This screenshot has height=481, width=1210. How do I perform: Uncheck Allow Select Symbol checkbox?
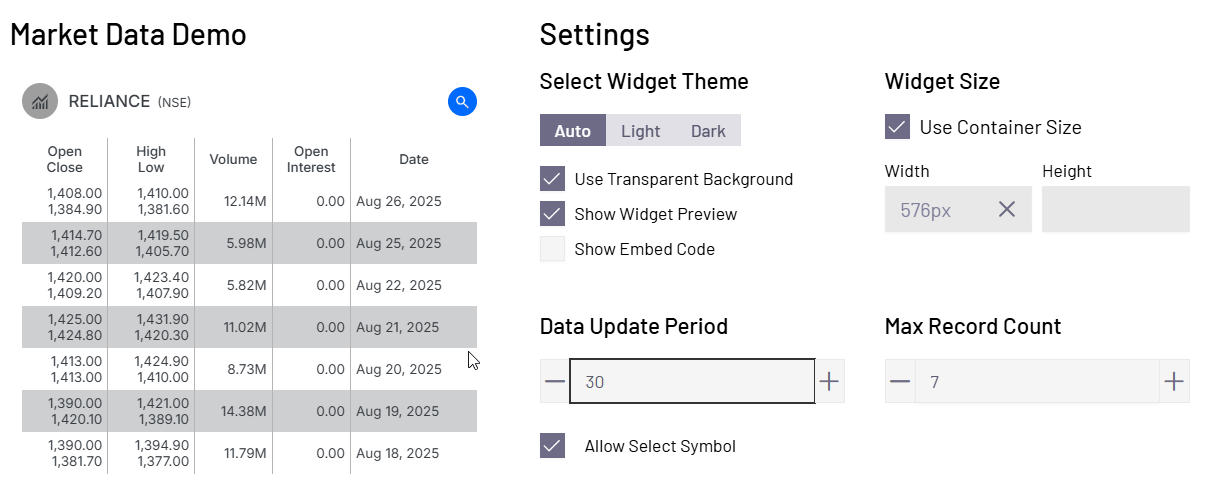(x=553, y=445)
